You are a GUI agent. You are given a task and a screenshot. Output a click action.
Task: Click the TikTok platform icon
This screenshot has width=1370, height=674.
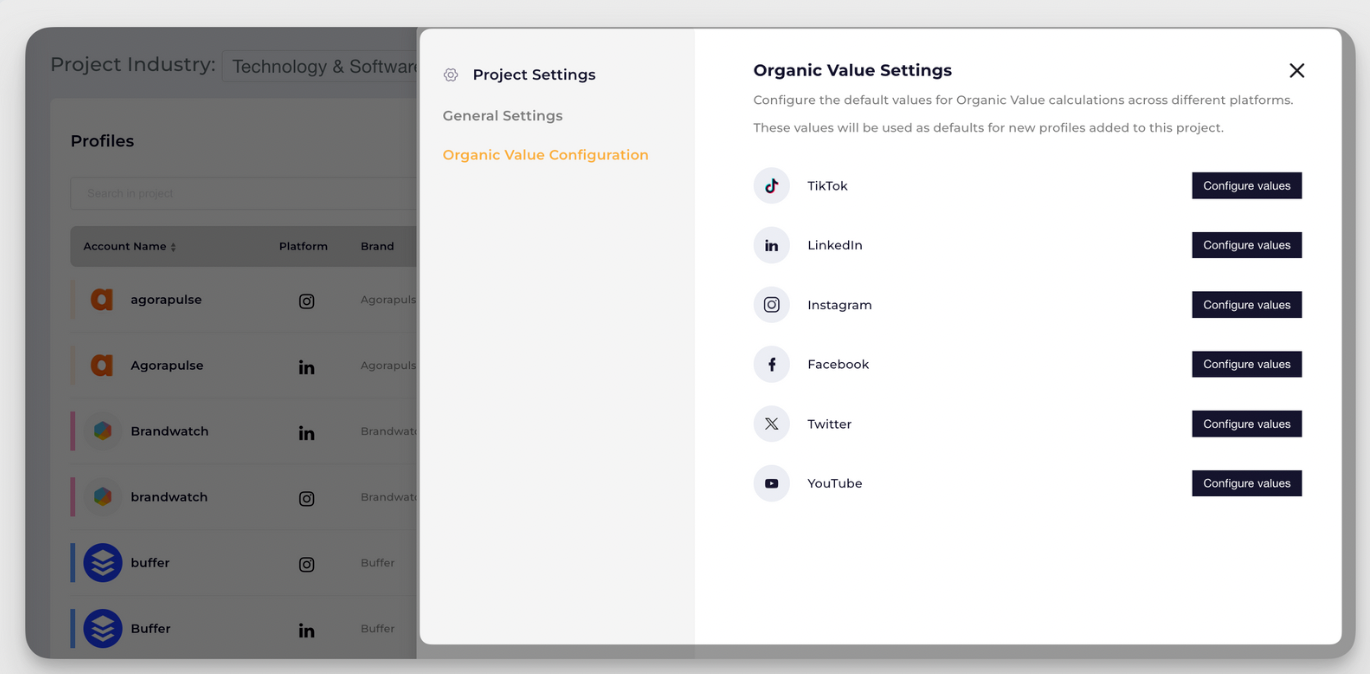pyautogui.click(x=771, y=186)
